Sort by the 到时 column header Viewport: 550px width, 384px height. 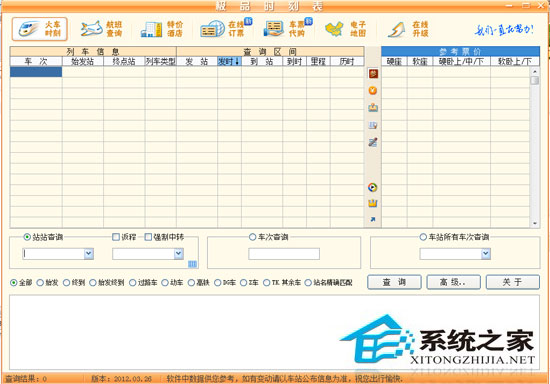tap(294, 61)
